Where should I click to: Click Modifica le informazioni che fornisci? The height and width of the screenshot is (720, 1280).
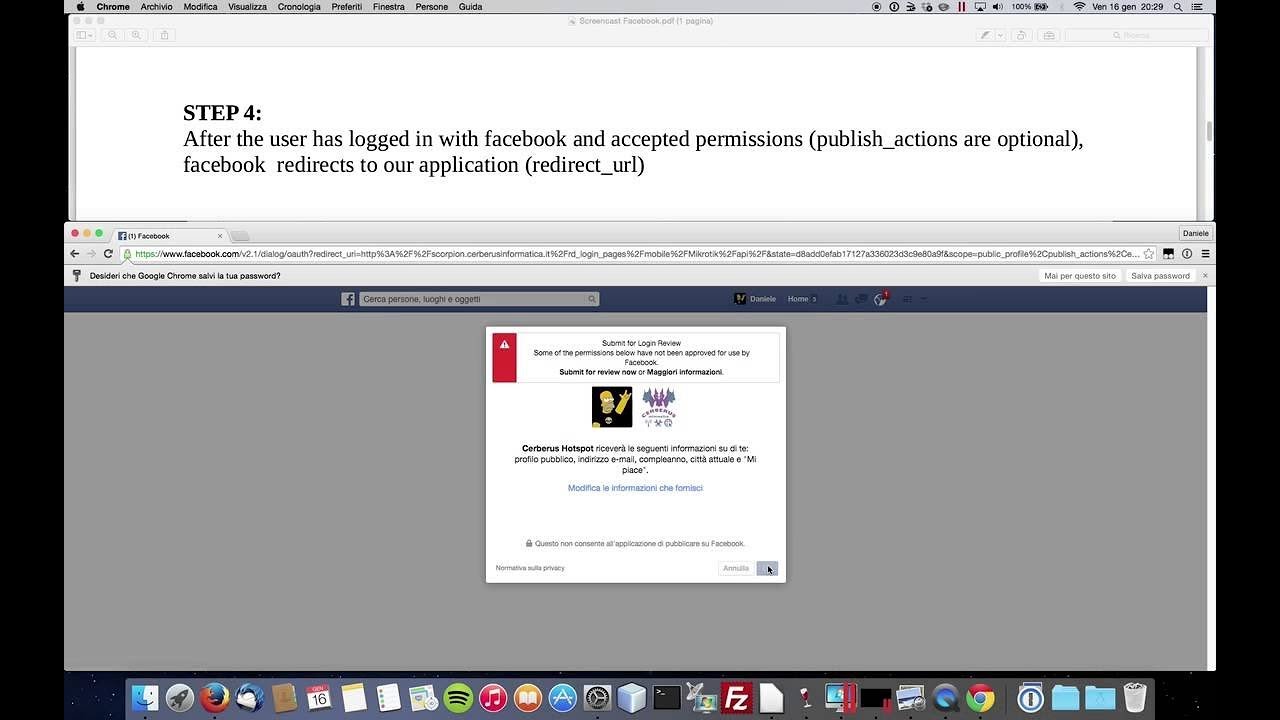[635, 488]
